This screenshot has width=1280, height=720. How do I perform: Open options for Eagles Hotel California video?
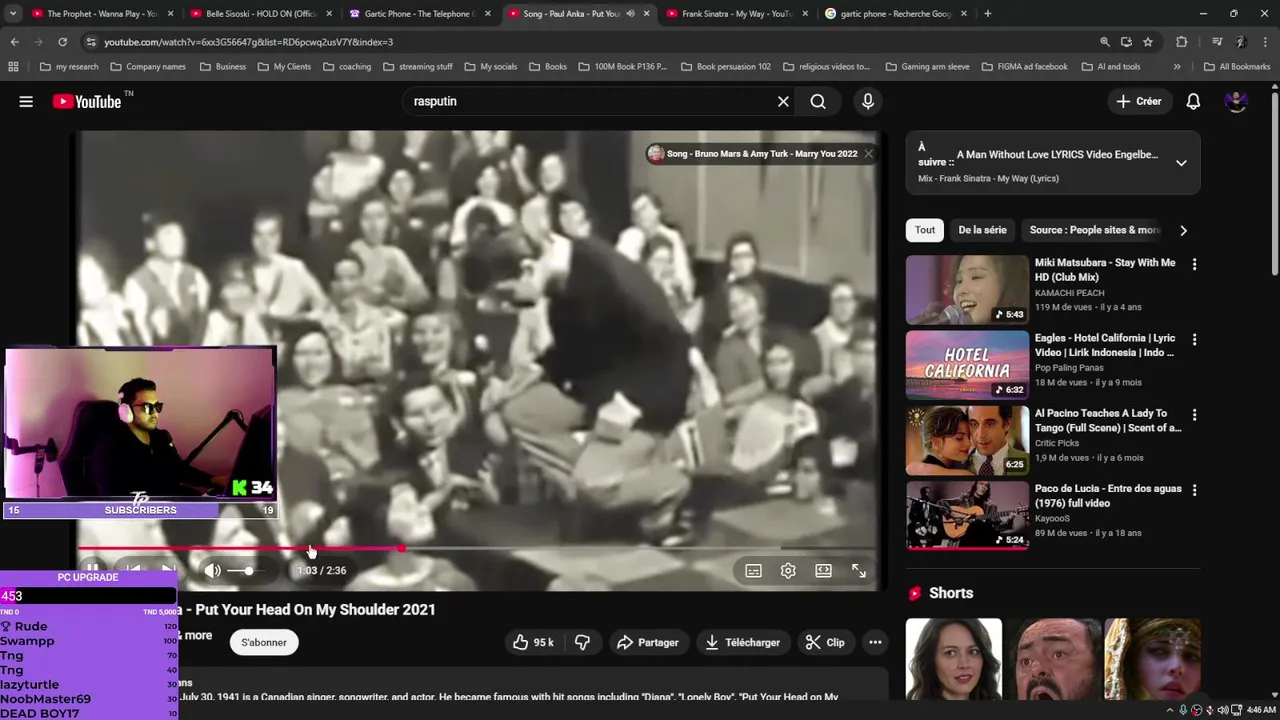[1194, 339]
